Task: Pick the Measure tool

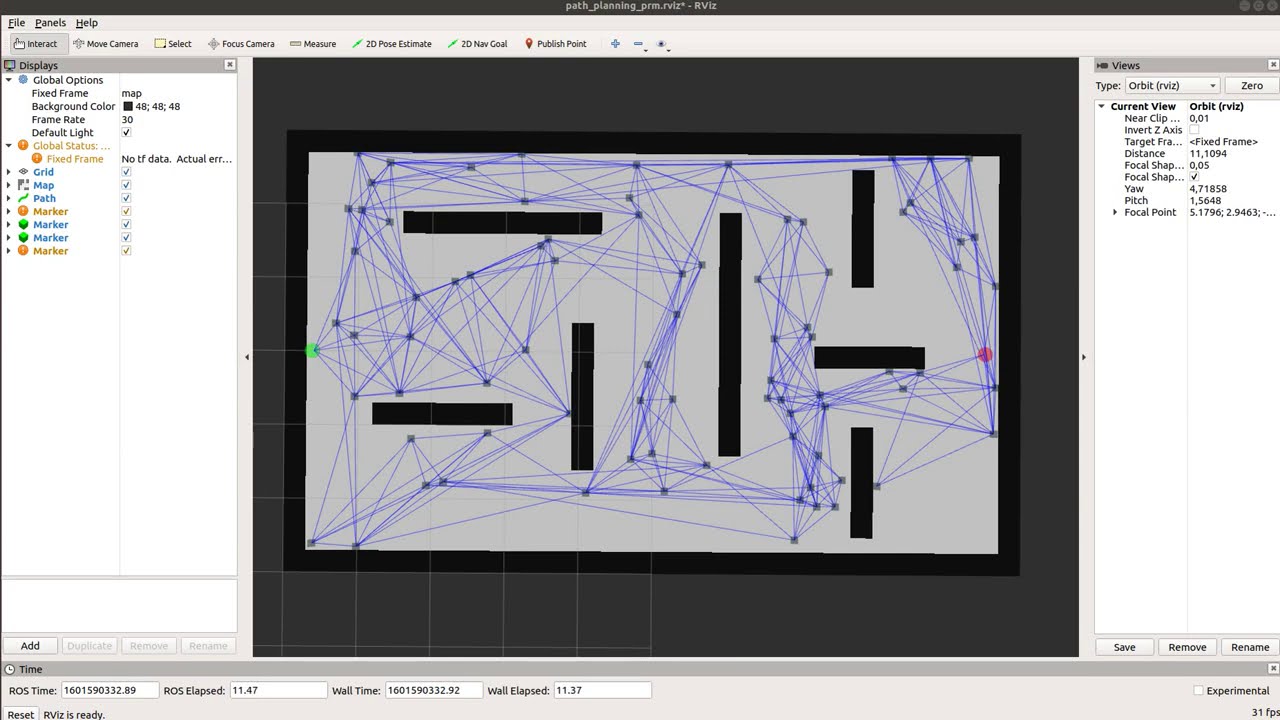Action: tap(313, 44)
